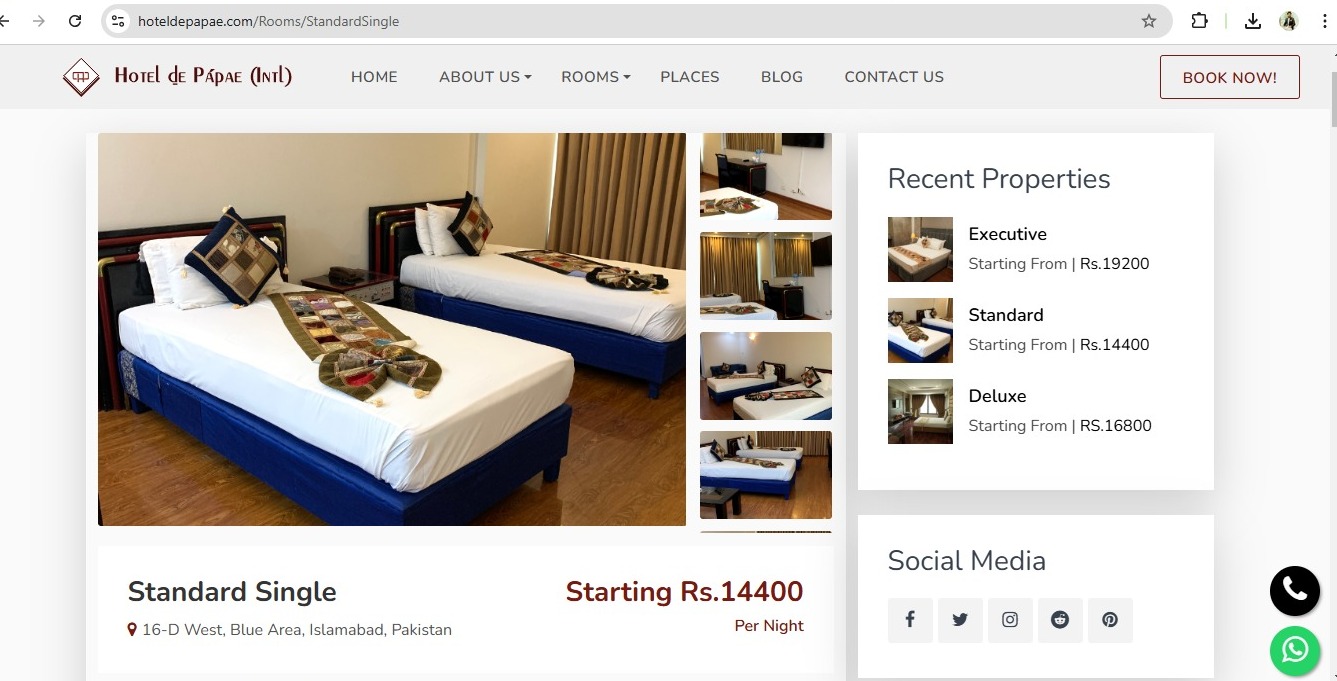
Task: Reload the page with the refresh icon
Action: coord(75,21)
